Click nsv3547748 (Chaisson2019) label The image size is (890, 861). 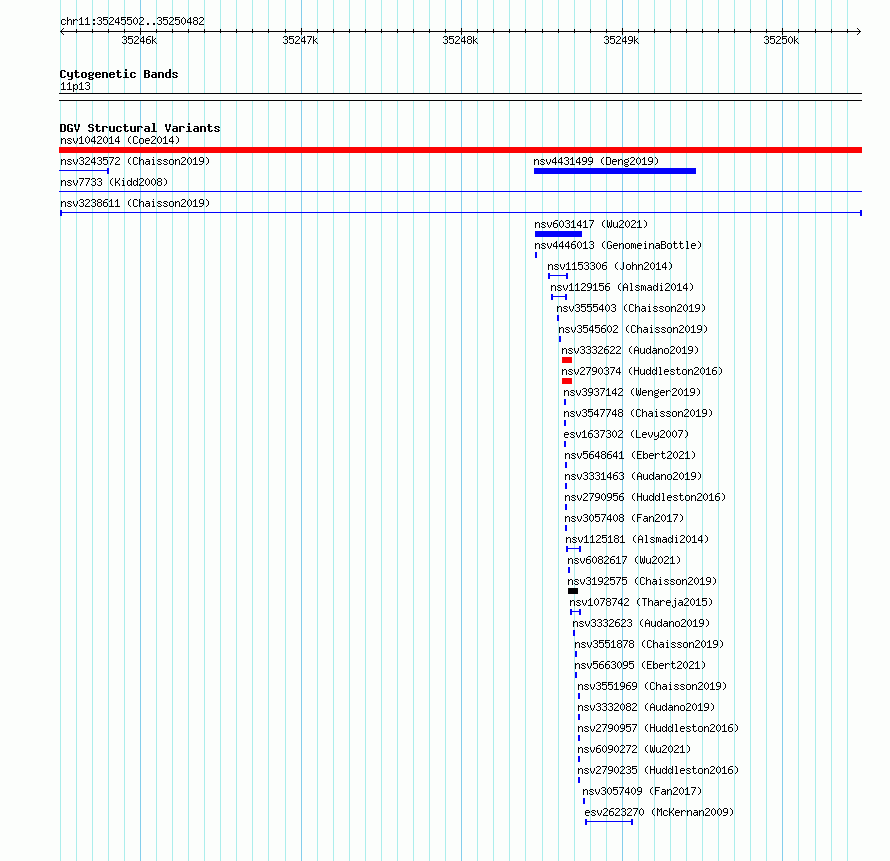638,413
